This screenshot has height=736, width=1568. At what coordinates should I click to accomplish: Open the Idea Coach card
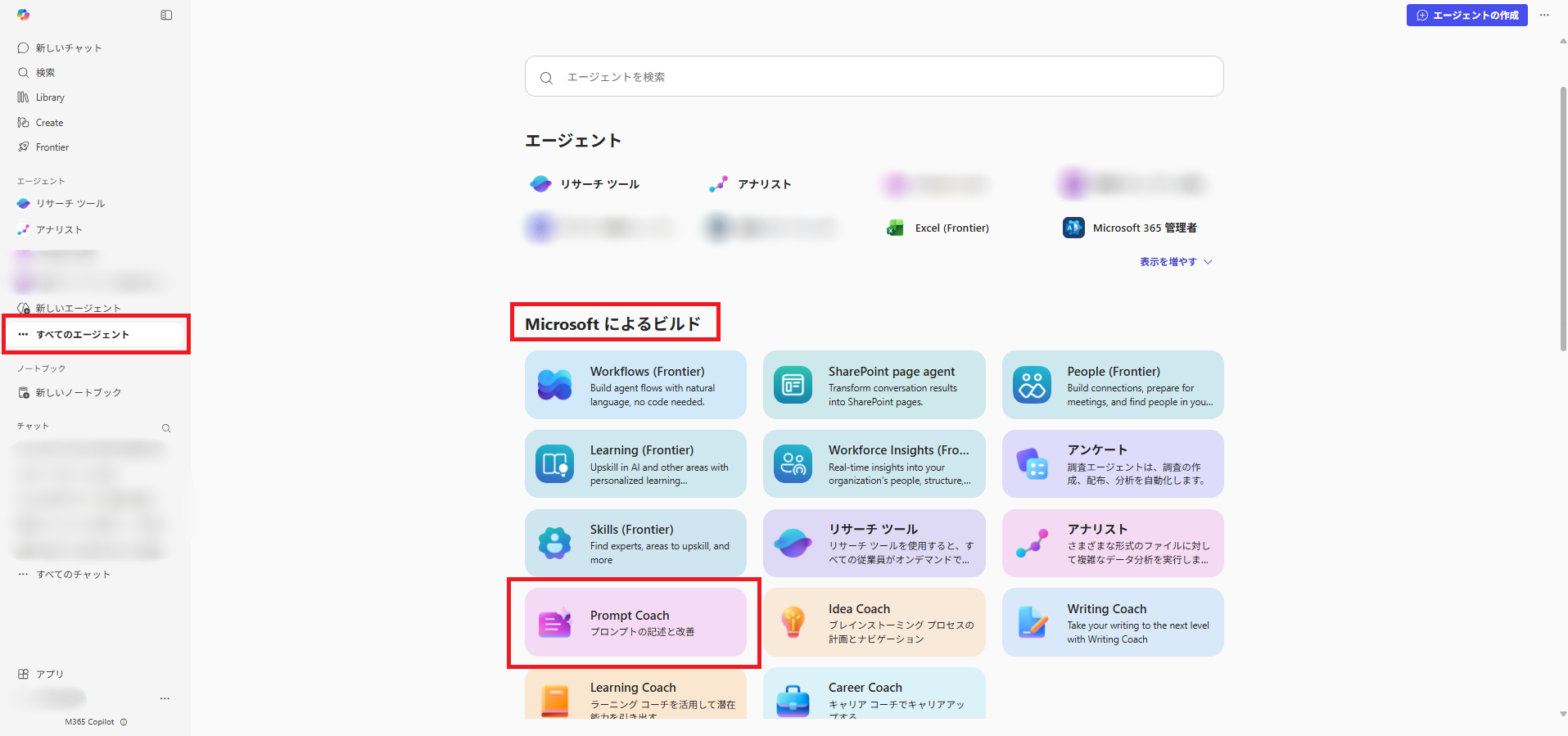point(874,622)
